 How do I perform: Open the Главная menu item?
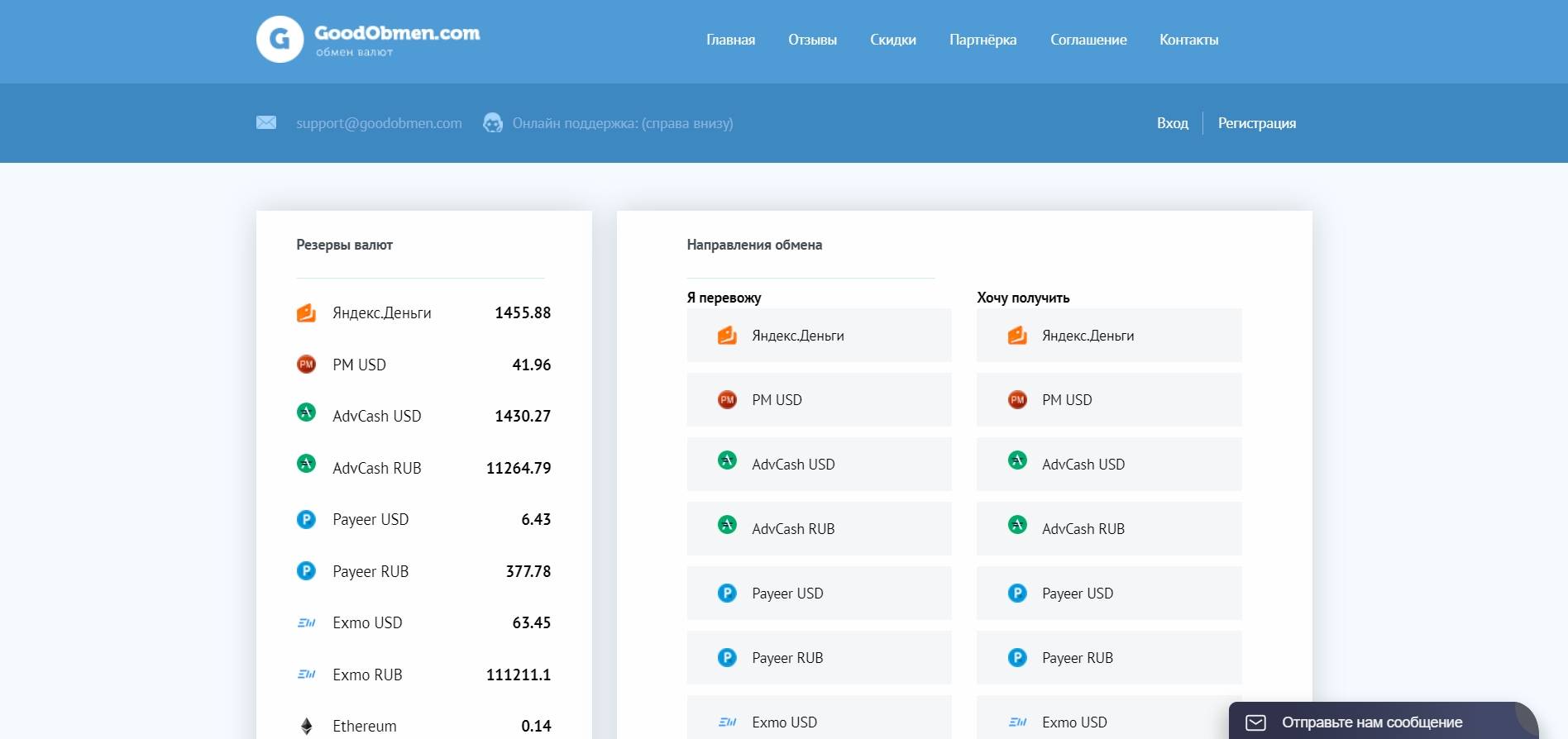tap(730, 40)
